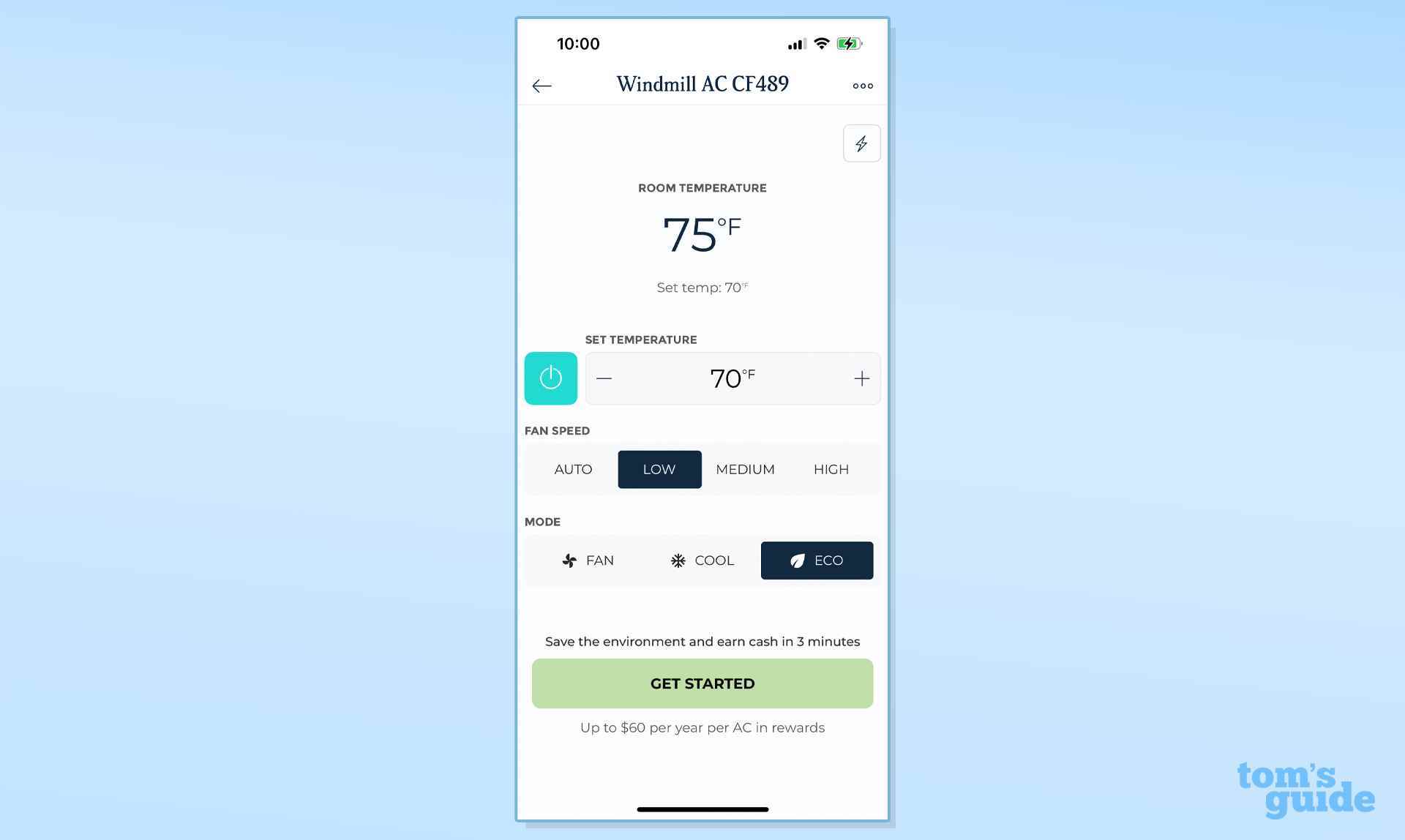Tap the lightning bolt energy icon
The height and width of the screenshot is (840, 1405).
click(860, 143)
